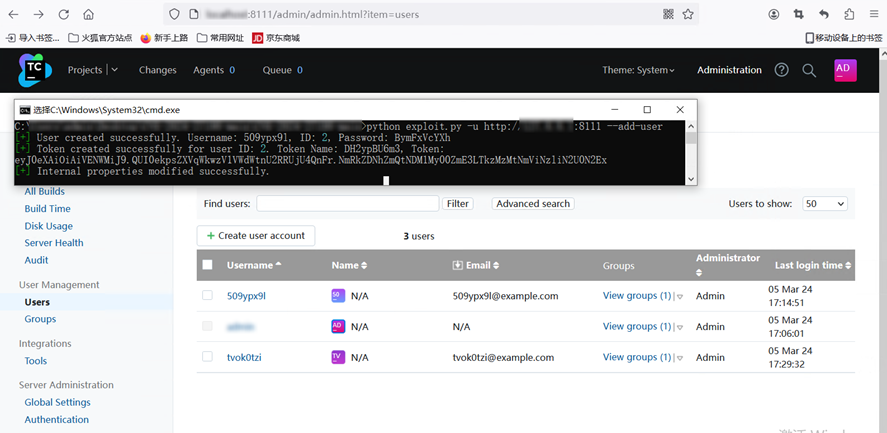The image size is (887, 433).
Task: Open the AD user avatar menu
Action: pos(844,70)
